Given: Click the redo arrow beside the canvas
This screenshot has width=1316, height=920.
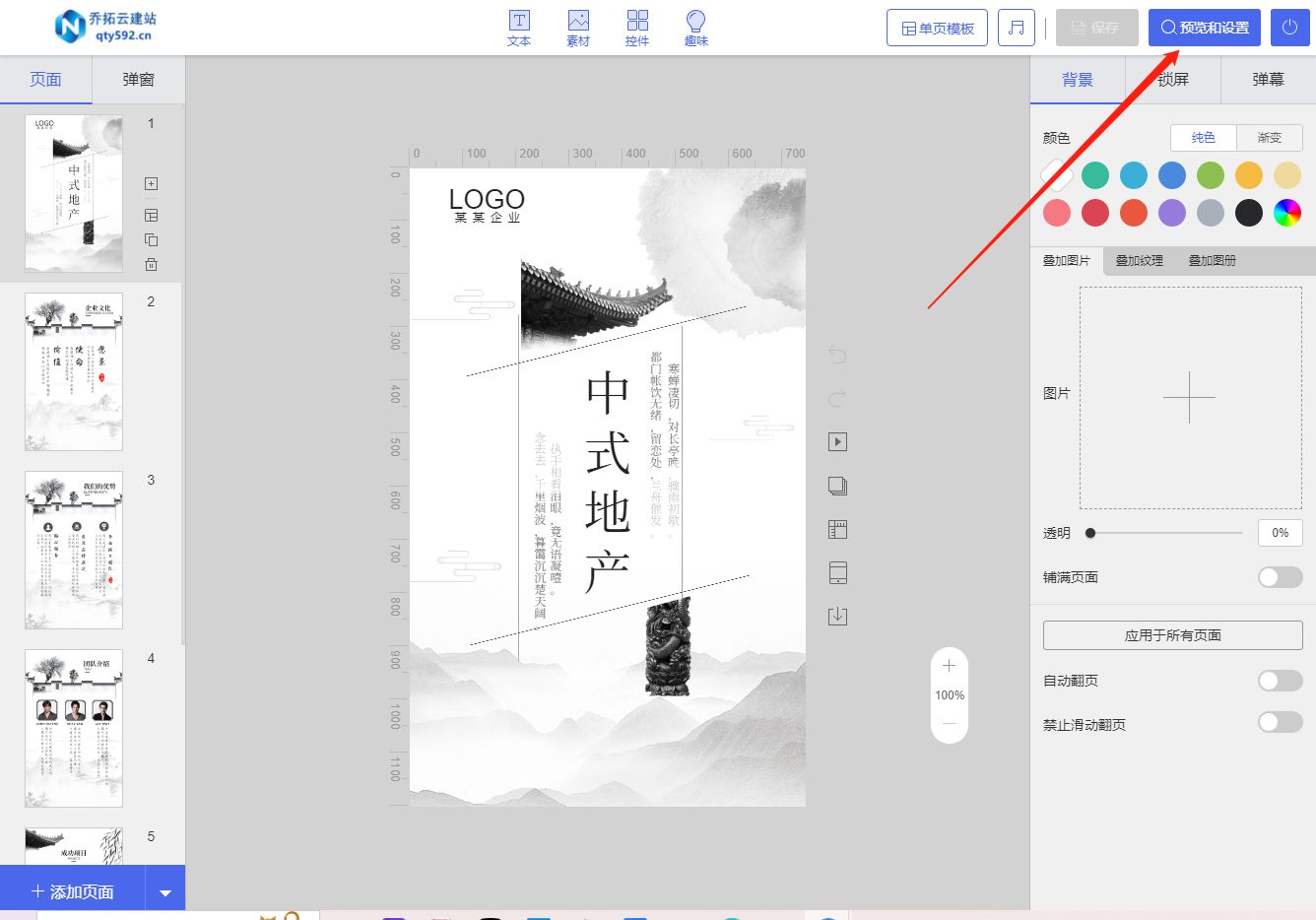Looking at the screenshot, I should (837, 398).
